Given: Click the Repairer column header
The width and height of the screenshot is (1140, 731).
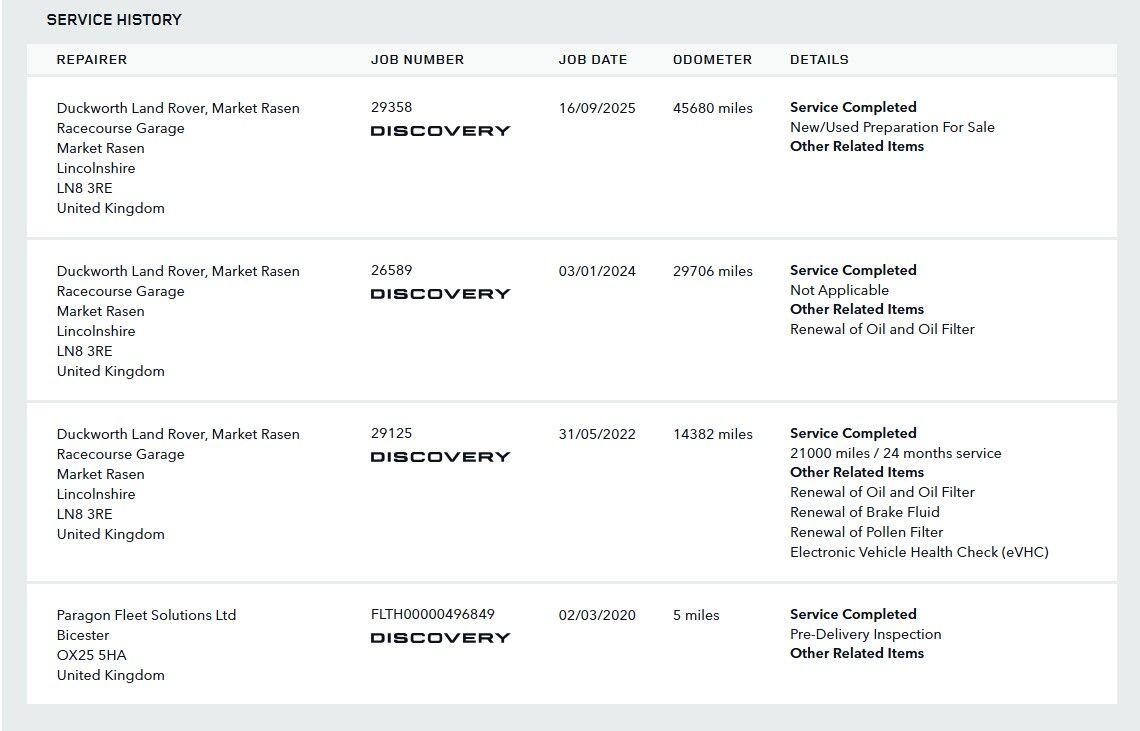Looking at the screenshot, I should 92,59.
